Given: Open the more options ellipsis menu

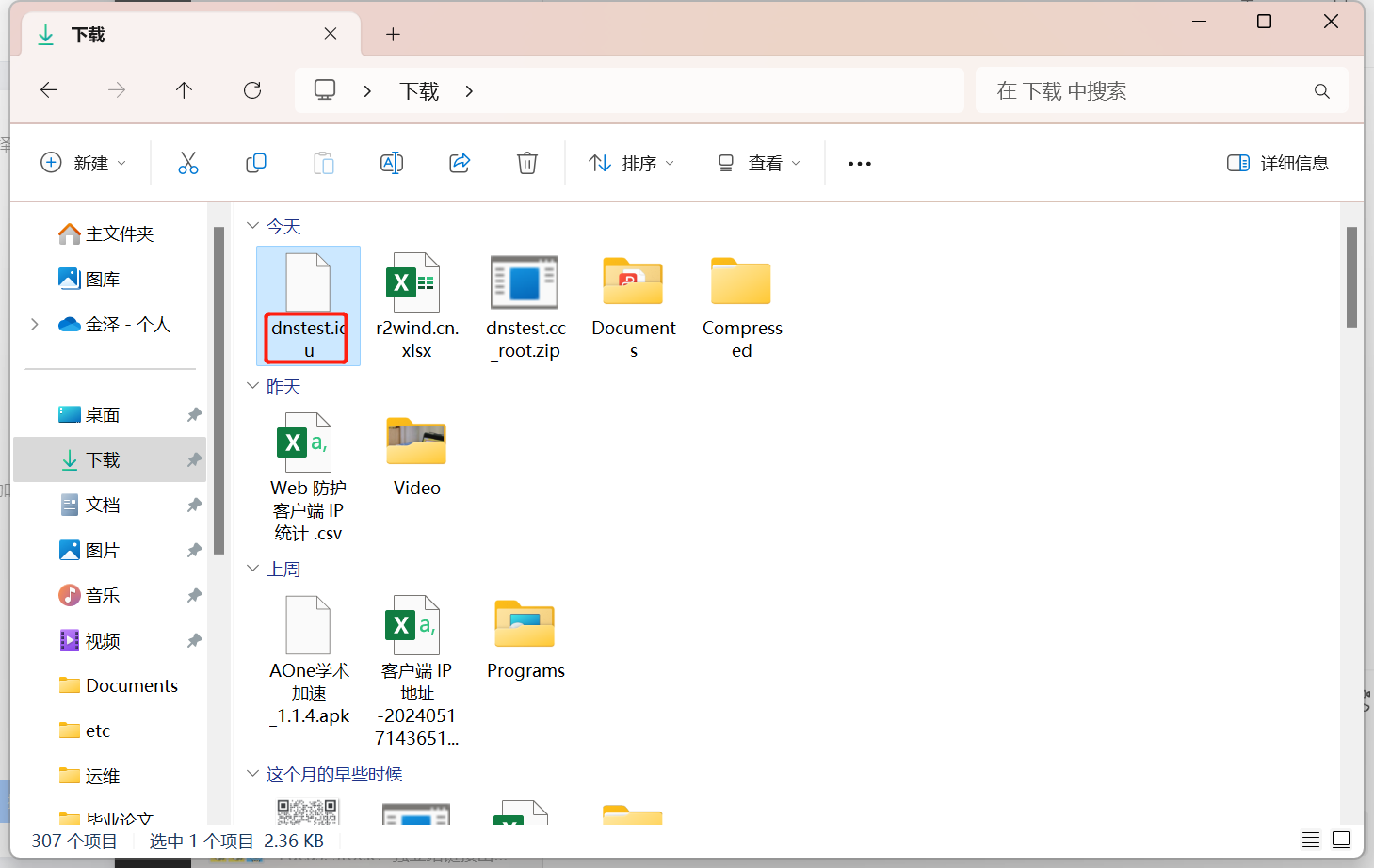Looking at the screenshot, I should pos(859,164).
